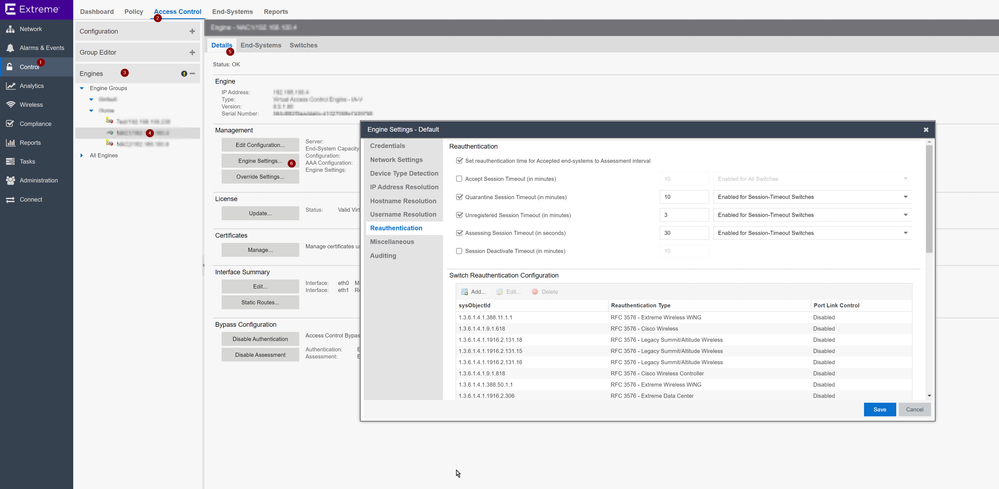Screen dimensions: 999x489
Task: Enable Accept Session Timeout checkbox
Action: coord(459,179)
